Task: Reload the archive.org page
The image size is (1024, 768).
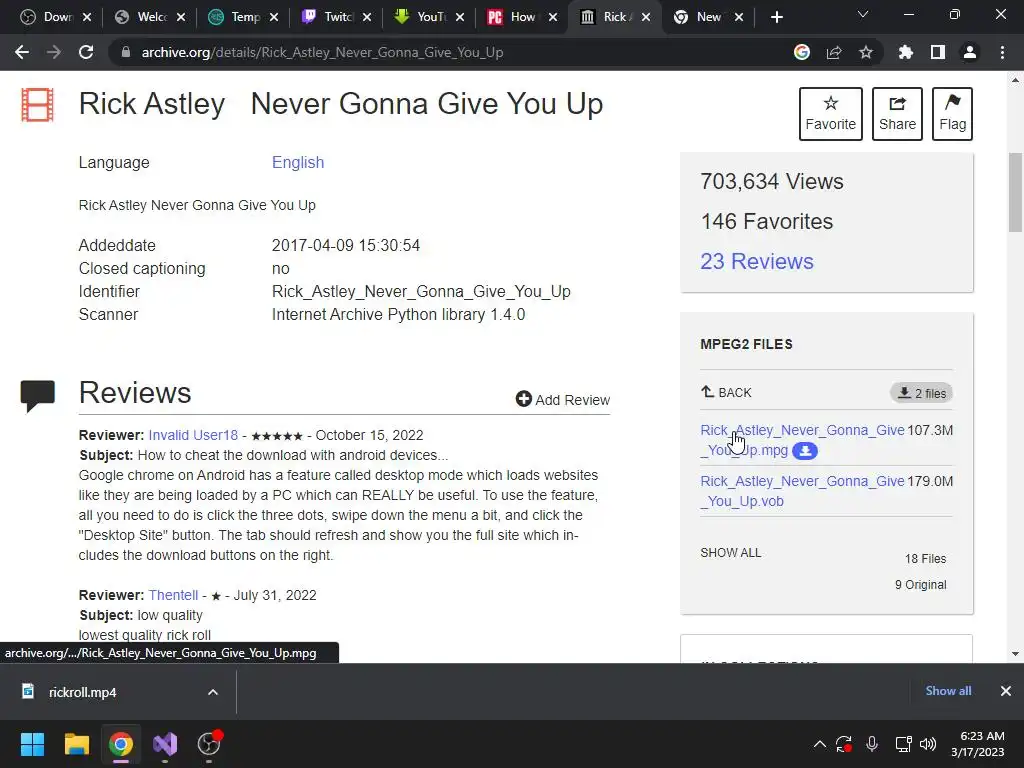Action: (x=86, y=52)
